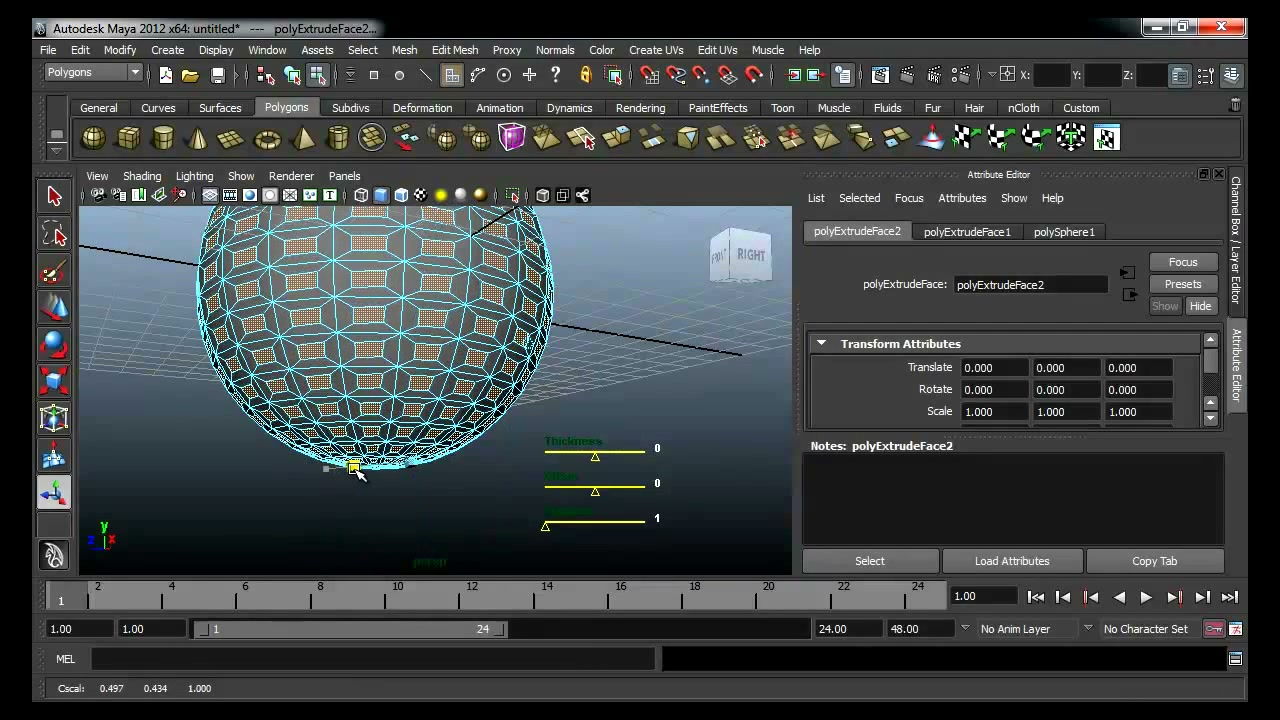Activate the Show Manipulator tool

click(x=54, y=492)
